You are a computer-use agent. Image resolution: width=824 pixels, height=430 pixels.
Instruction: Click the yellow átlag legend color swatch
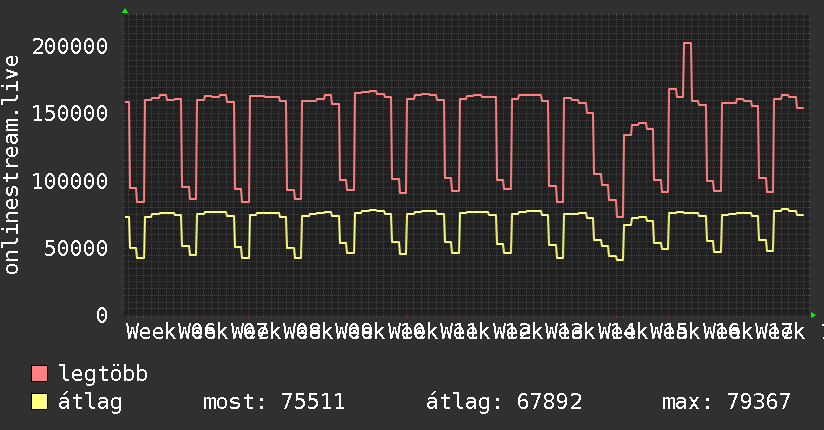click(x=39, y=402)
